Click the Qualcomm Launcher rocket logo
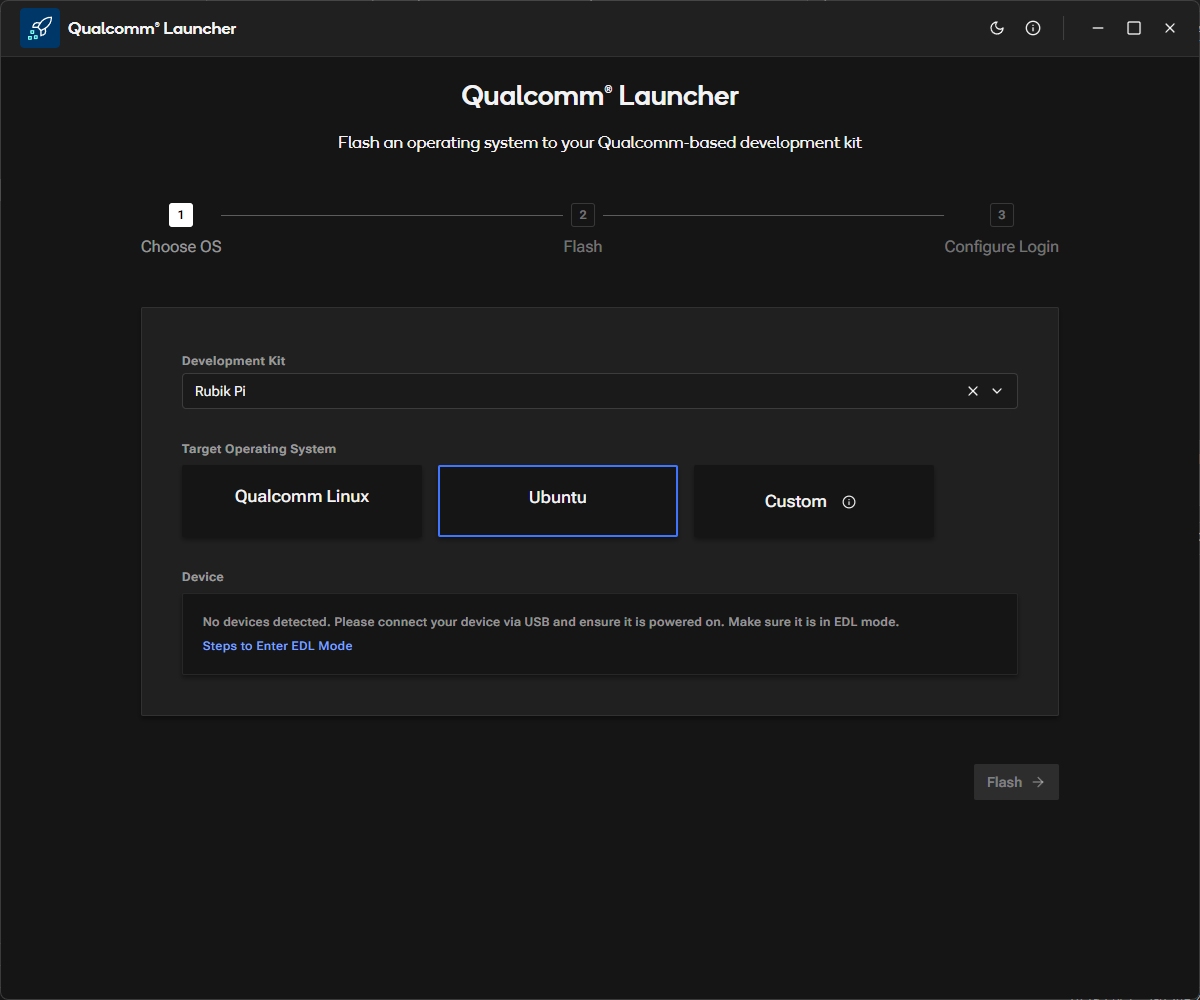 pyautogui.click(x=40, y=28)
